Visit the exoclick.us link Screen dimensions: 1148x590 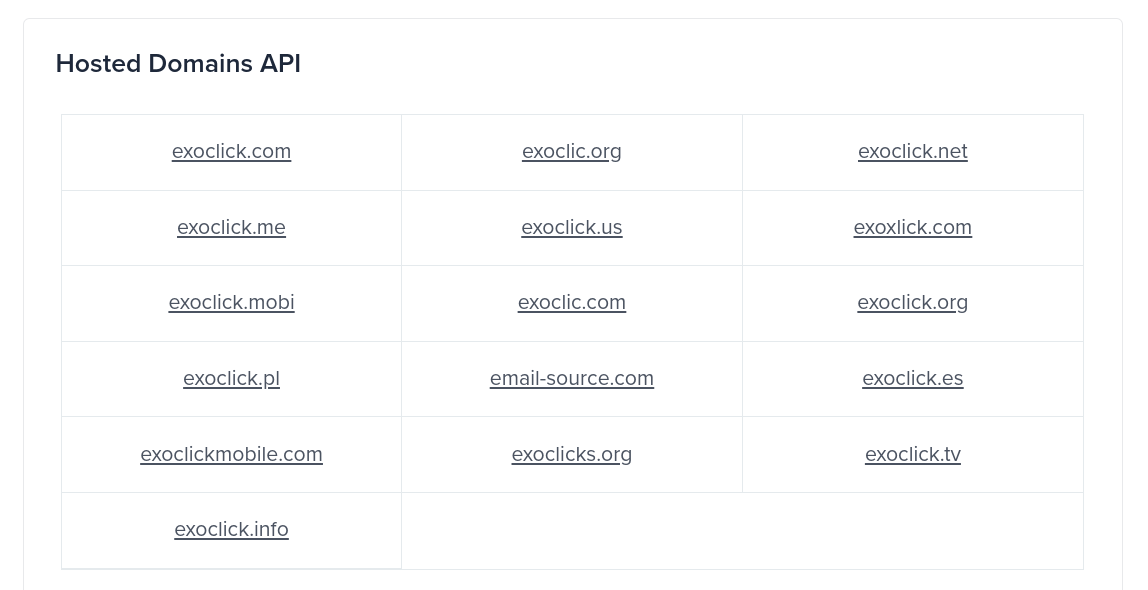tap(571, 227)
